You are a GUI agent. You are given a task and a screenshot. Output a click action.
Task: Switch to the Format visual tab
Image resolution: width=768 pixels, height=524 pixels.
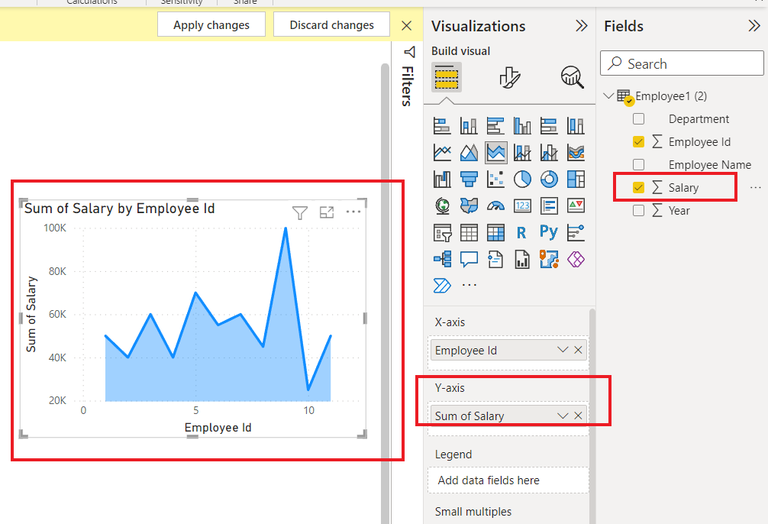click(509, 77)
